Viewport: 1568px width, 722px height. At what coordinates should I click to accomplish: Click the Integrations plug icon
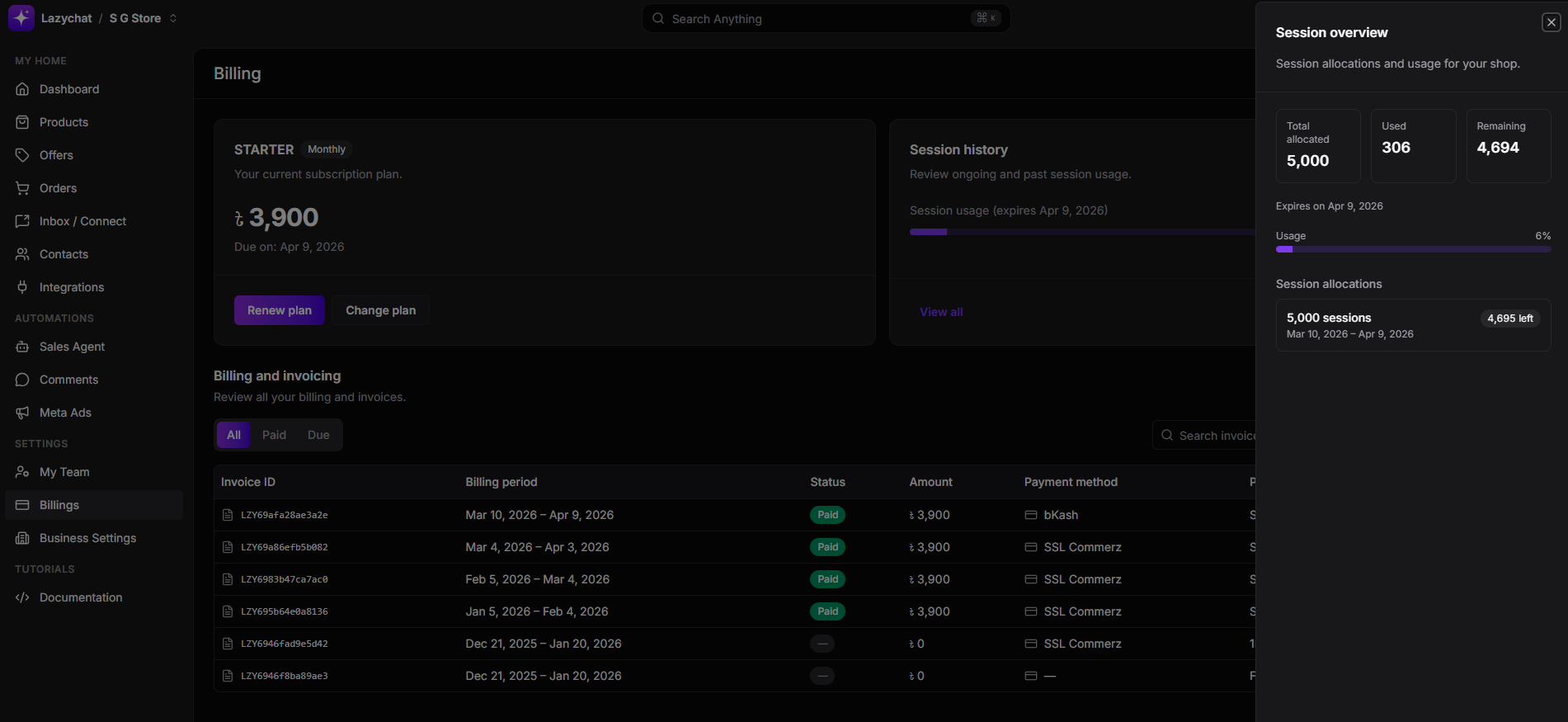[x=22, y=287]
